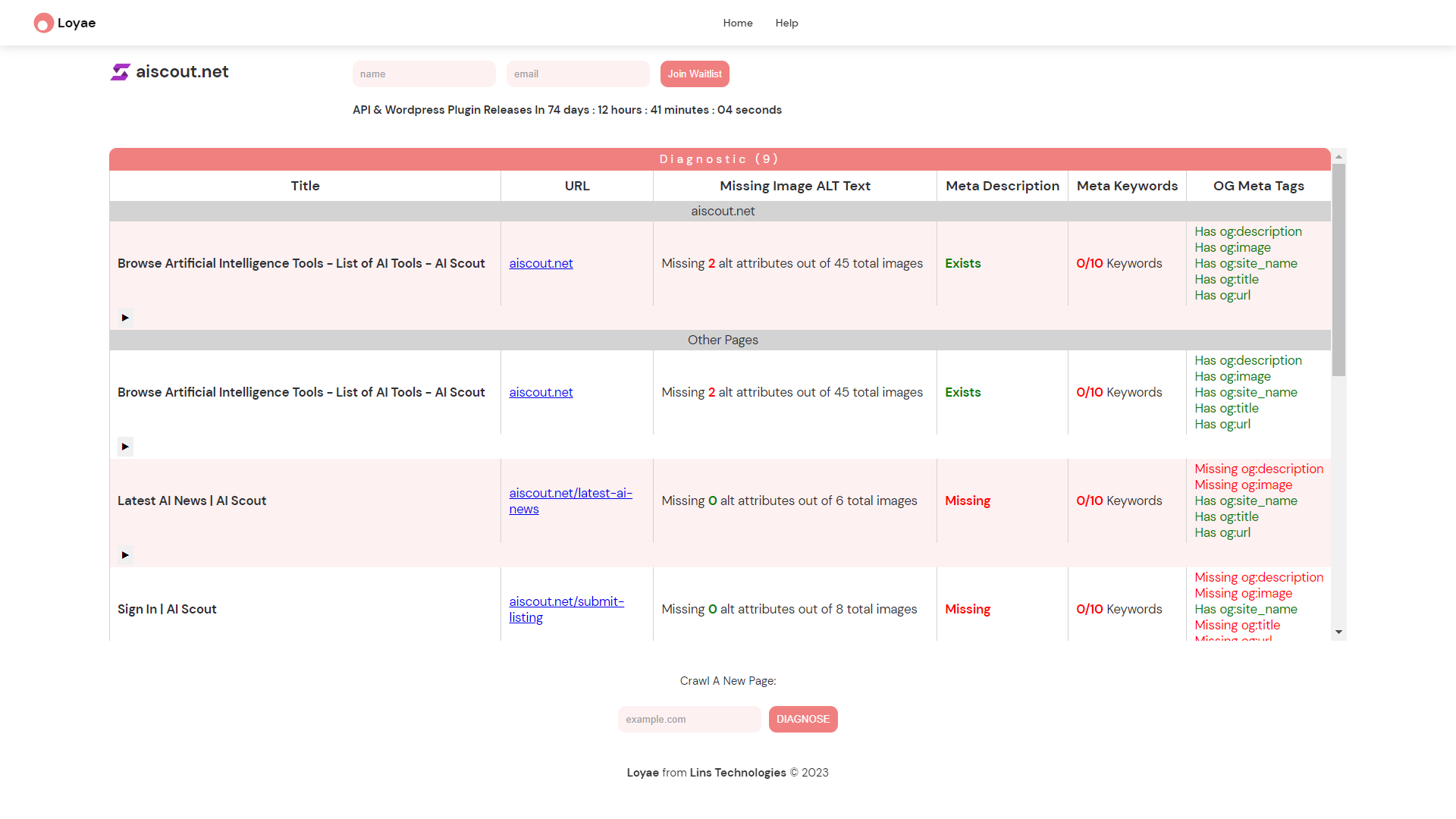Viewport: 1456px width, 819px height.
Task: Click the Sign In | AI Scout title
Action: tap(167, 609)
